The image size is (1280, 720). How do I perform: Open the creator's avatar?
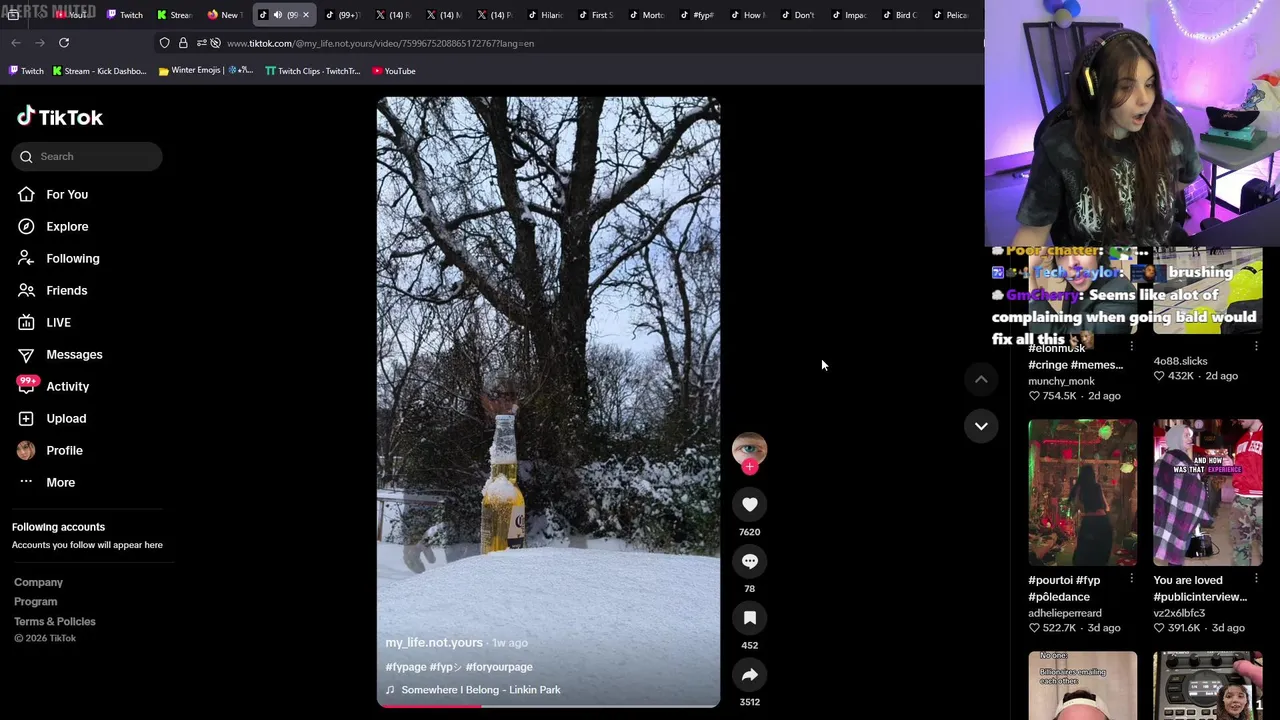pos(749,448)
